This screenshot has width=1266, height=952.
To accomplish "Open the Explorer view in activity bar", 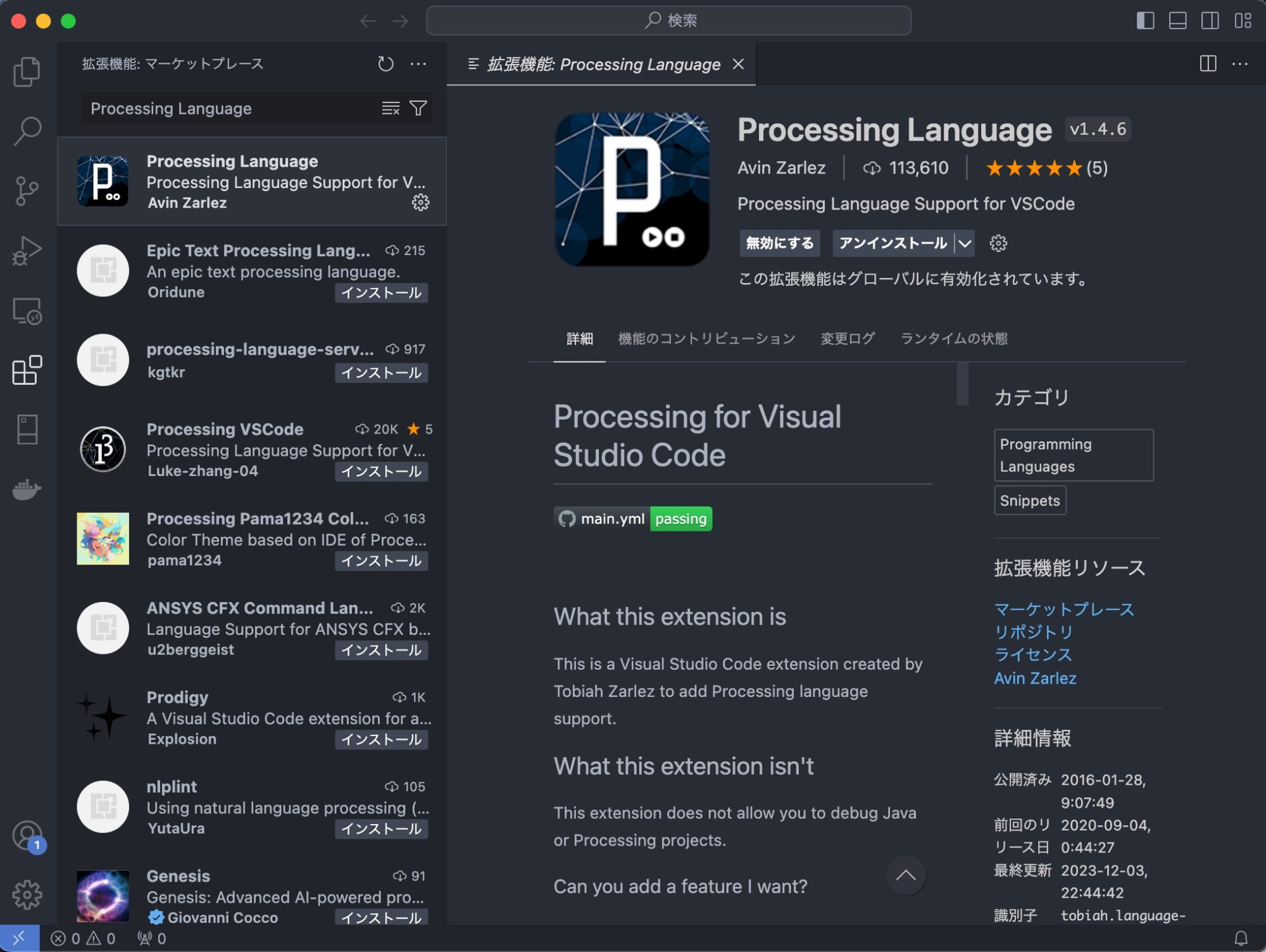I will tap(27, 72).
